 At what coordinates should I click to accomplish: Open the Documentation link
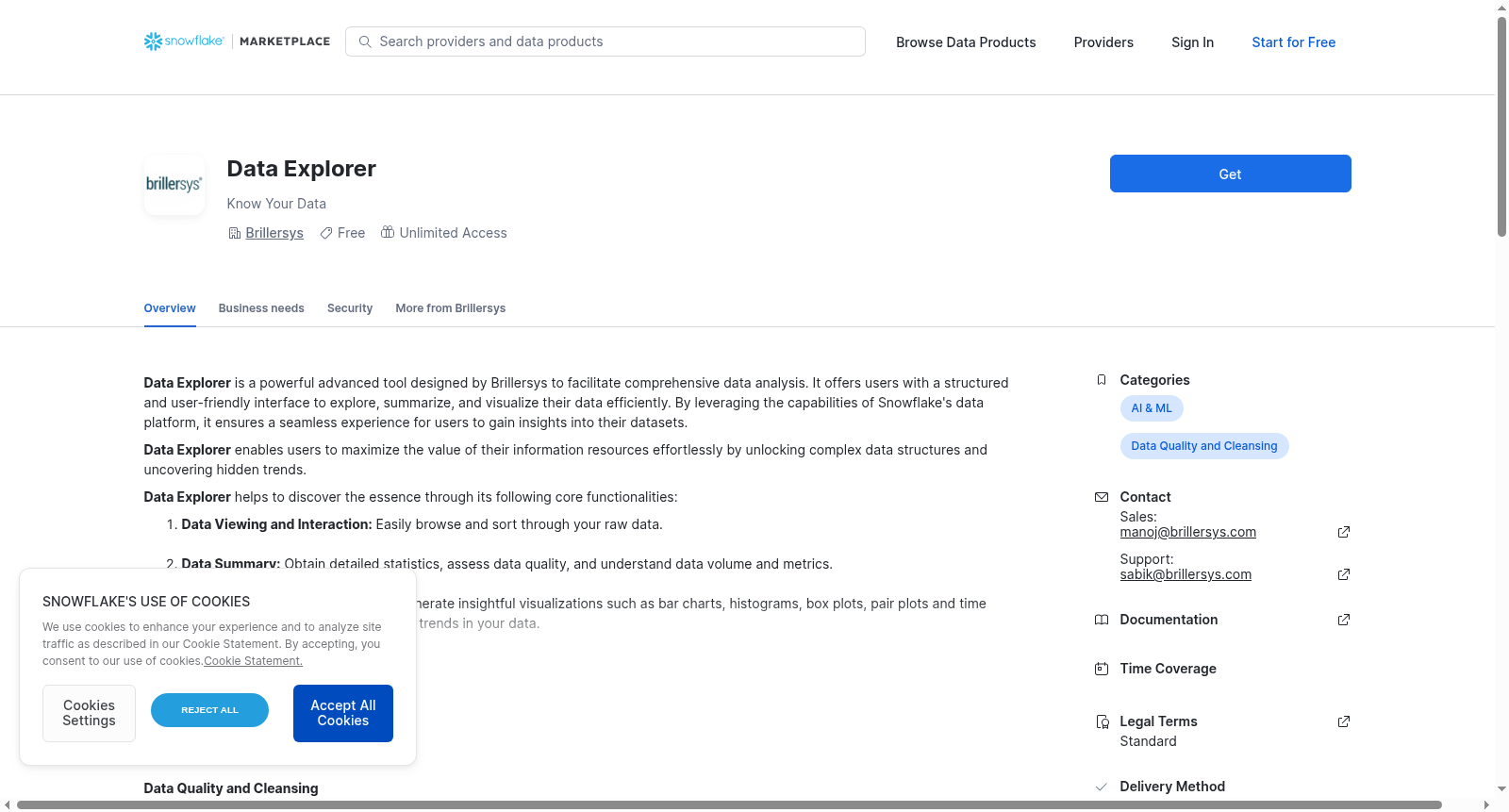tap(1169, 620)
